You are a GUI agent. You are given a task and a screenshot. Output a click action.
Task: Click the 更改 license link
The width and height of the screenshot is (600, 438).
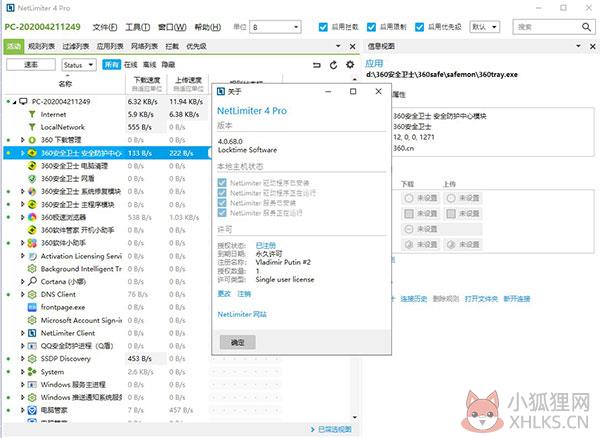[224, 294]
